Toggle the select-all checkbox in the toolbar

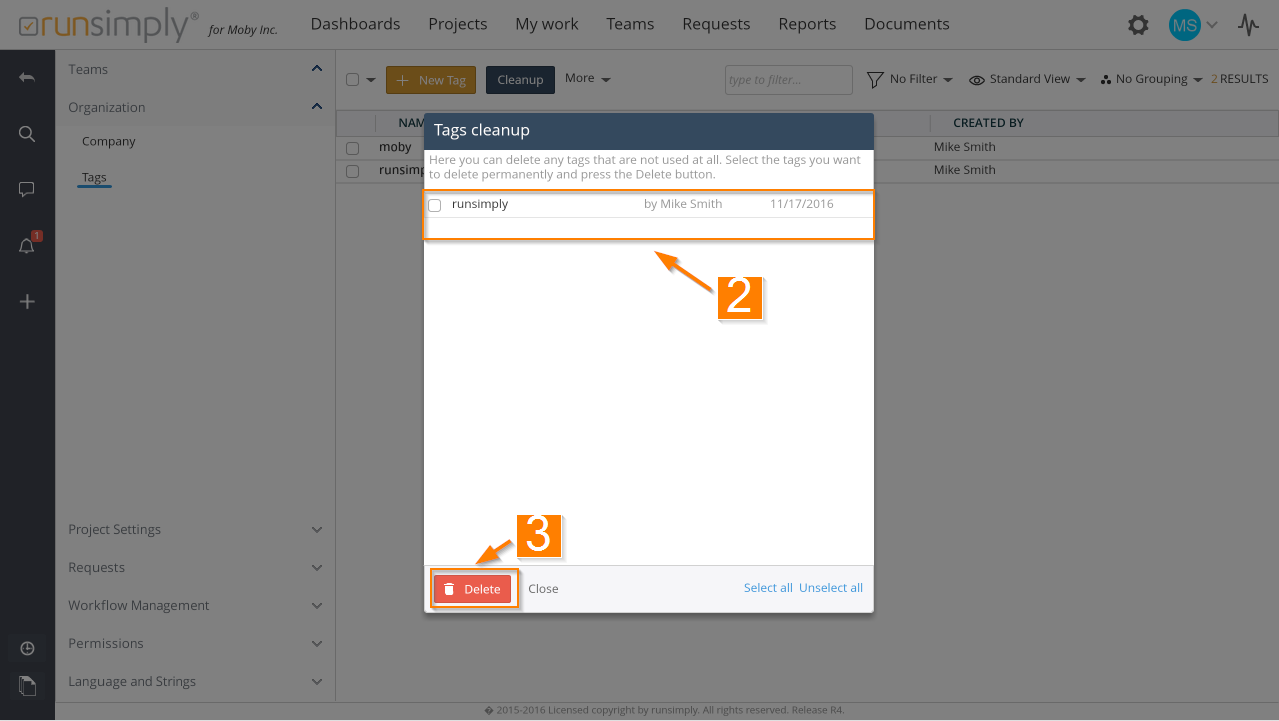pyautogui.click(x=352, y=80)
